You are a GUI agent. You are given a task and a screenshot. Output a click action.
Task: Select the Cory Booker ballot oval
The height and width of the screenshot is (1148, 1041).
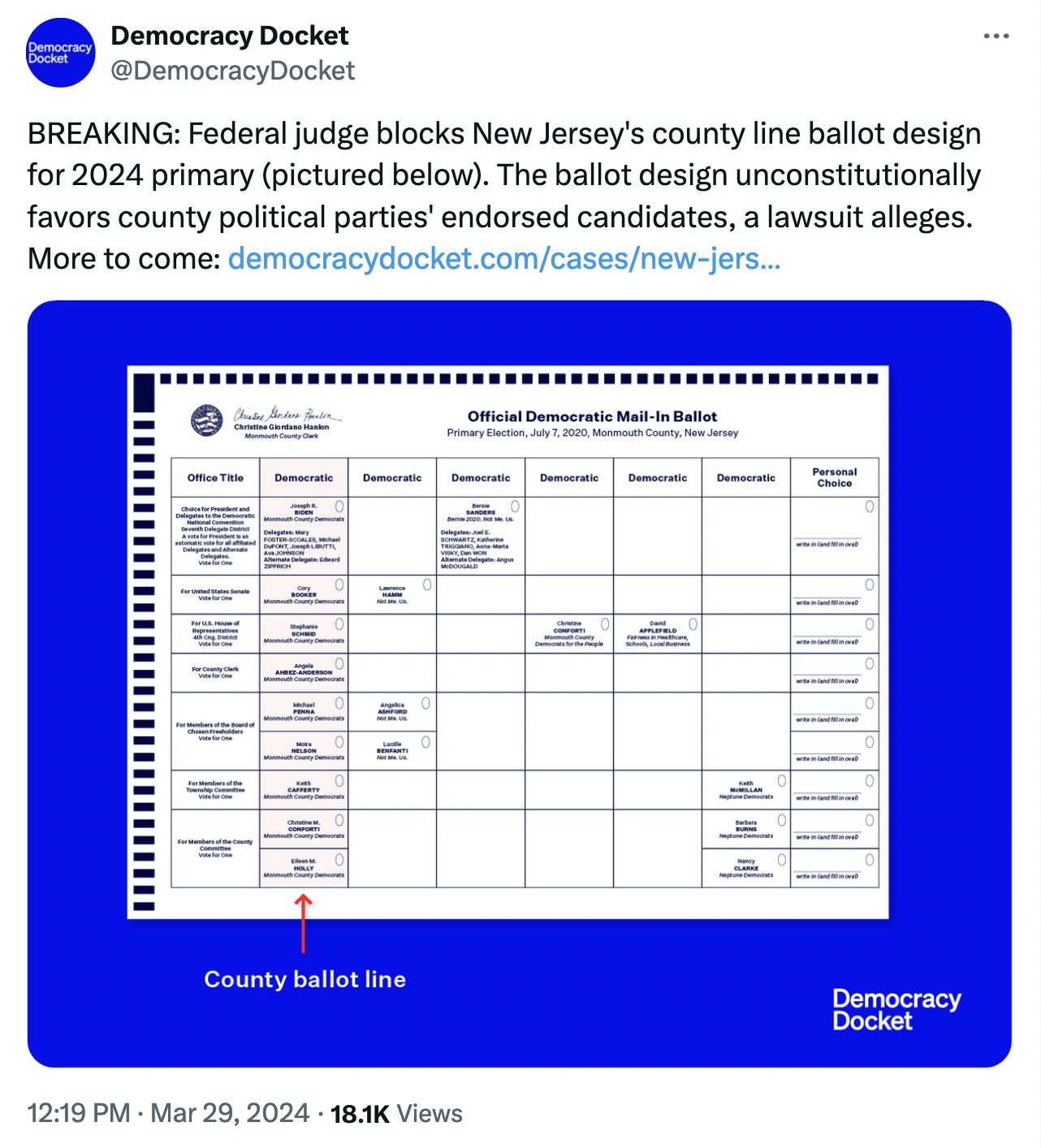[339, 585]
